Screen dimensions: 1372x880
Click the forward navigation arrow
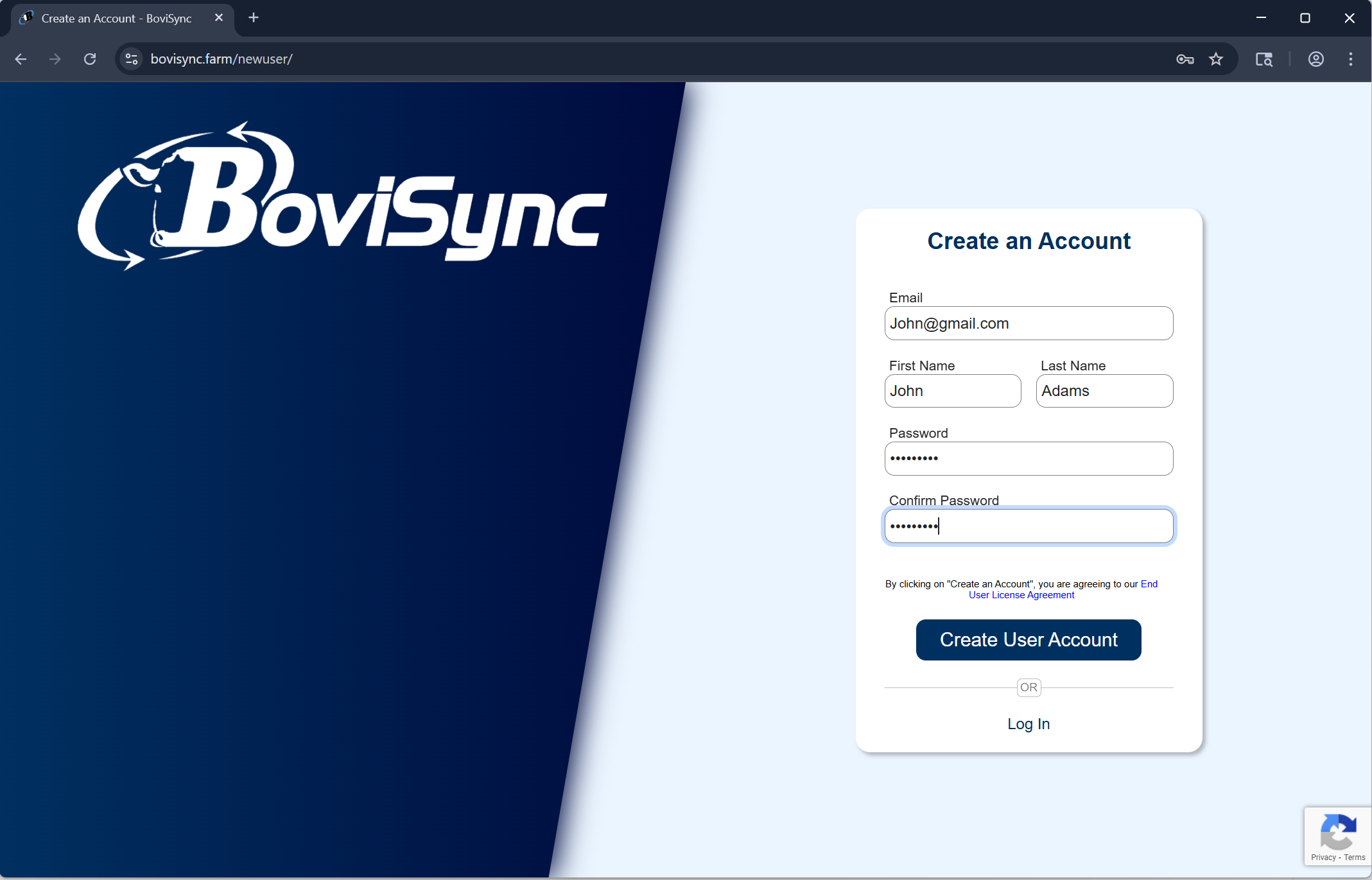pos(55,59)
